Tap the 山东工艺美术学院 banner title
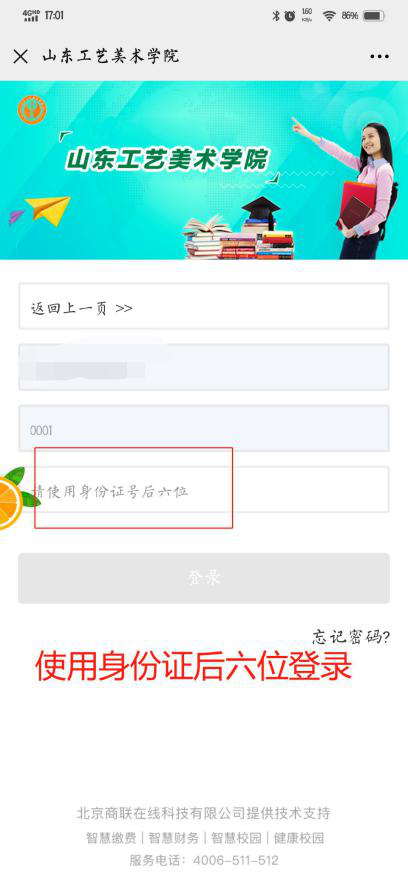This screenshot has height=874, width=408. pos(167,159)
